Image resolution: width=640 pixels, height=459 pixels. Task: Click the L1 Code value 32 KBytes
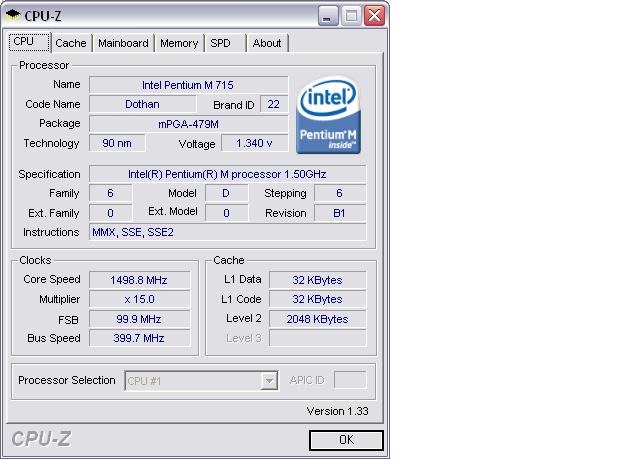[318, 299]
